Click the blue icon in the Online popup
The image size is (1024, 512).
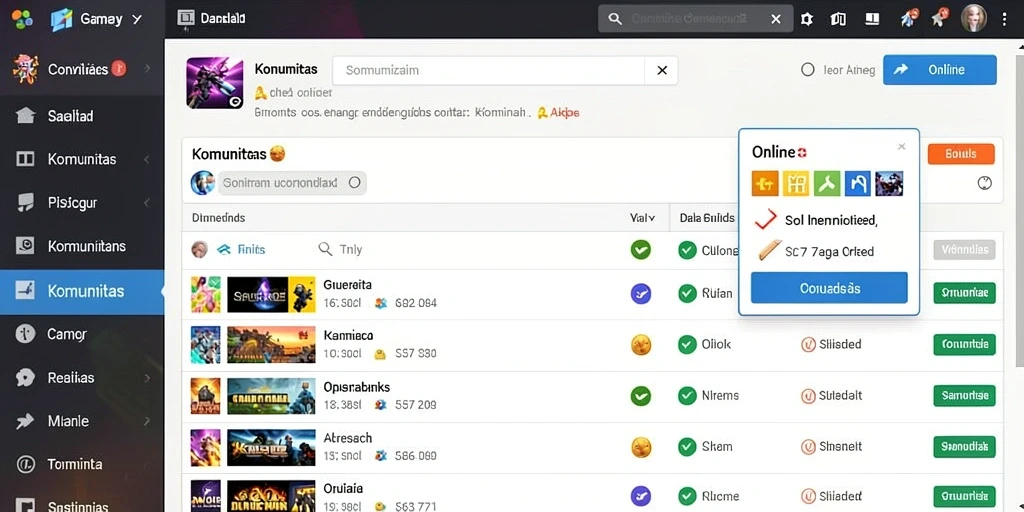pyautogui.click(x=857, y=184)
